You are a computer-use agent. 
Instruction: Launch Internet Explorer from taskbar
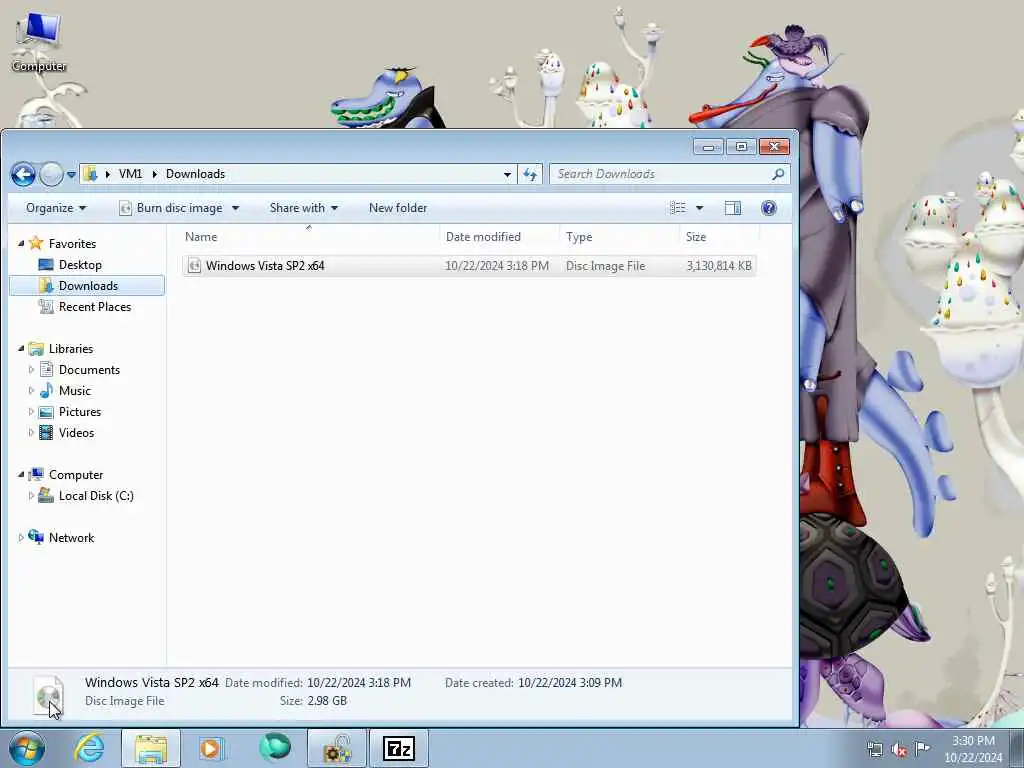coord(89,748)
